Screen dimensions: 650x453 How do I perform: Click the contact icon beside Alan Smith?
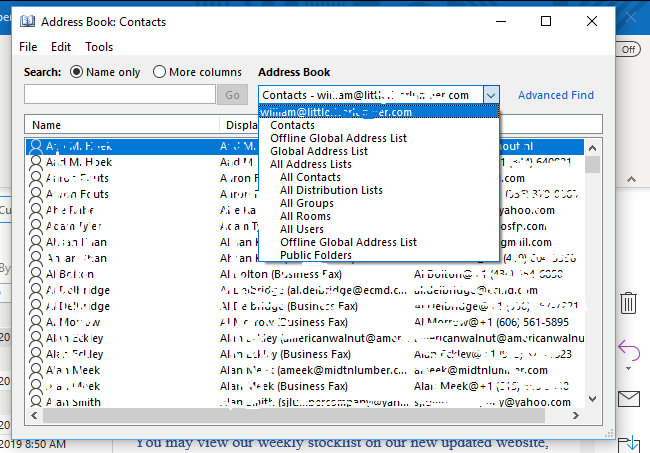tap(36, 401)
